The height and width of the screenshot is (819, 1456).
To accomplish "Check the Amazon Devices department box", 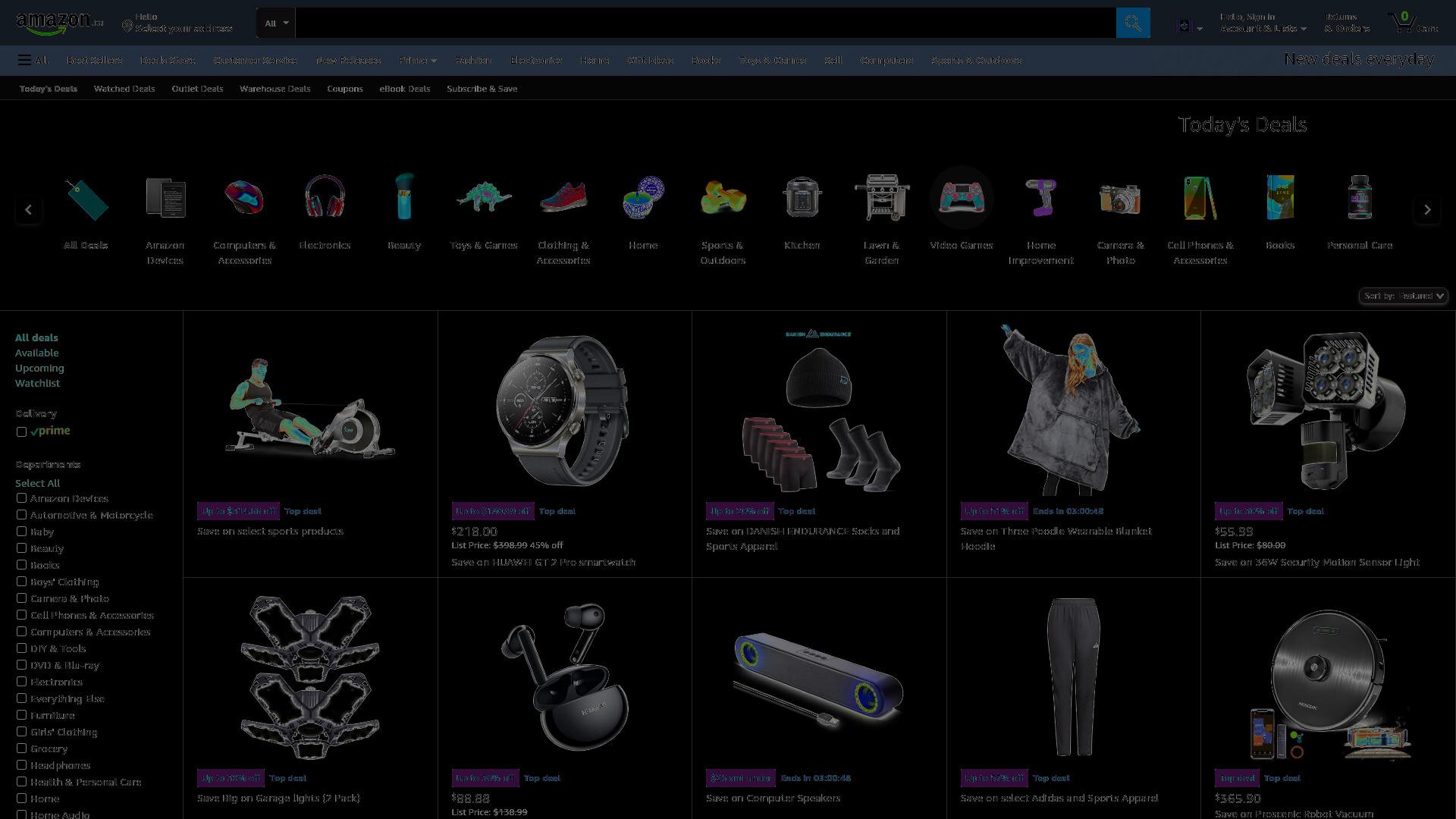I will point(21,498).
